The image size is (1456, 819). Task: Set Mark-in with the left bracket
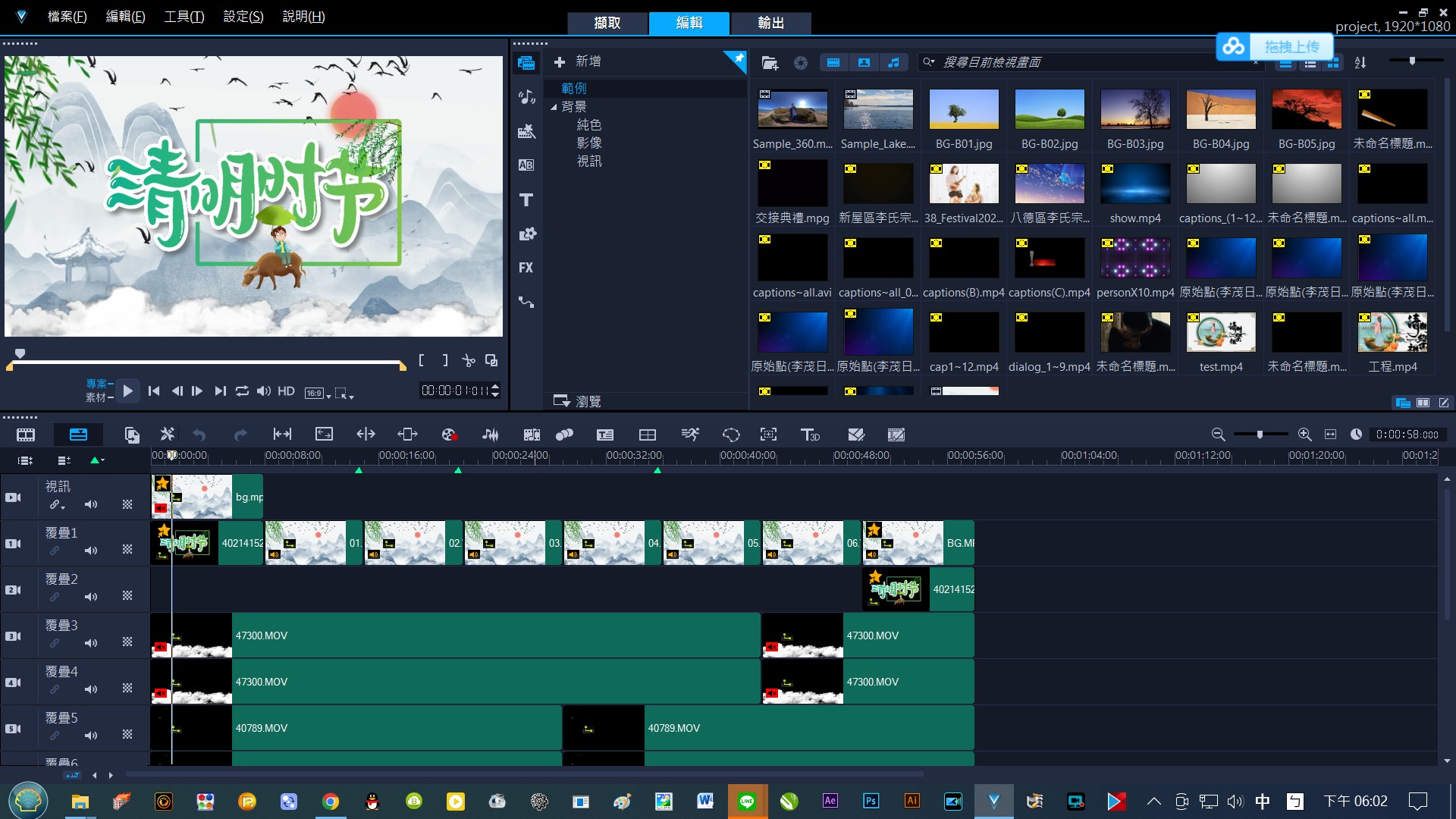pyautogui.click(x=422, y=361)
